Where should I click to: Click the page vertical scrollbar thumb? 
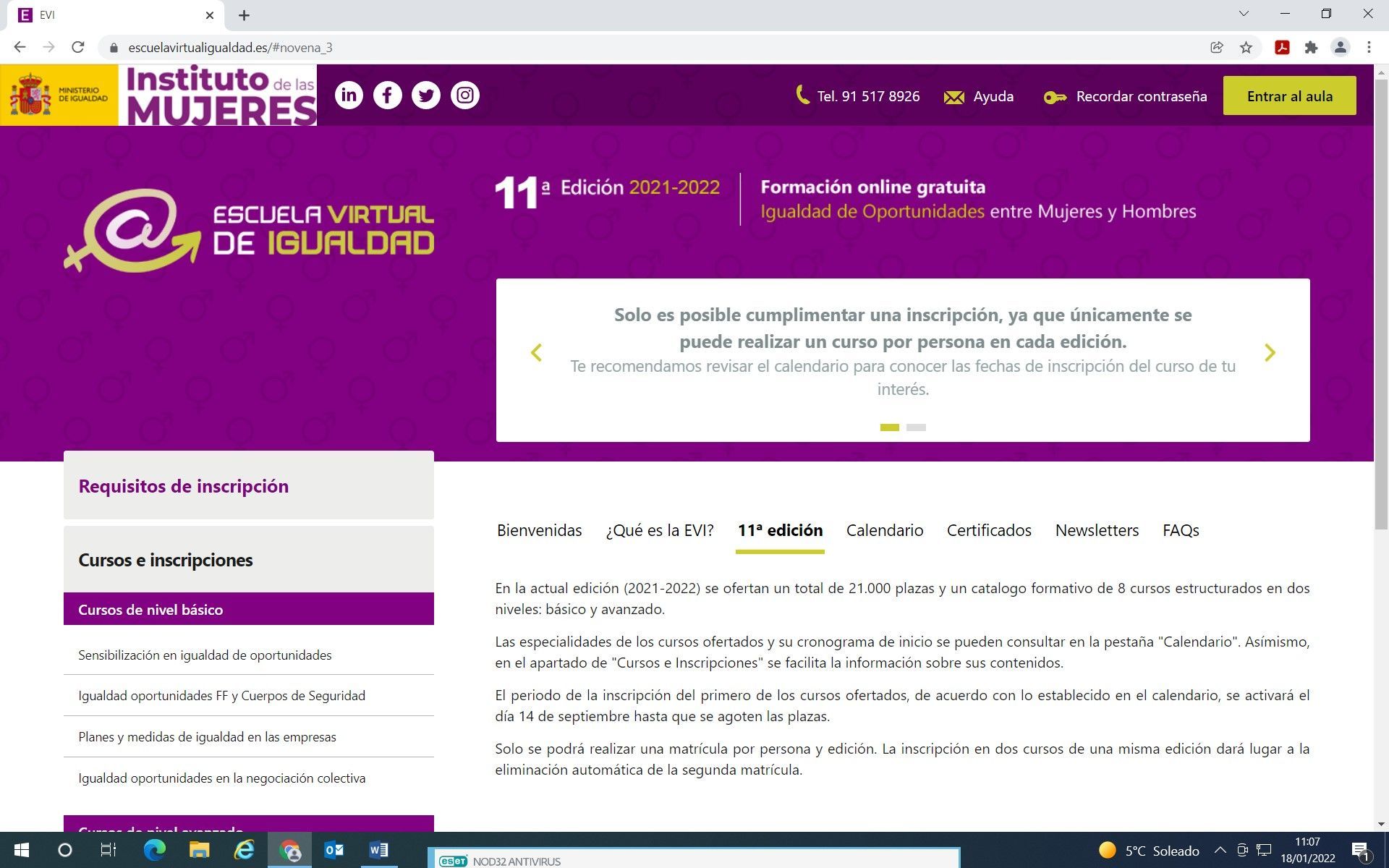click(1381, 304)
